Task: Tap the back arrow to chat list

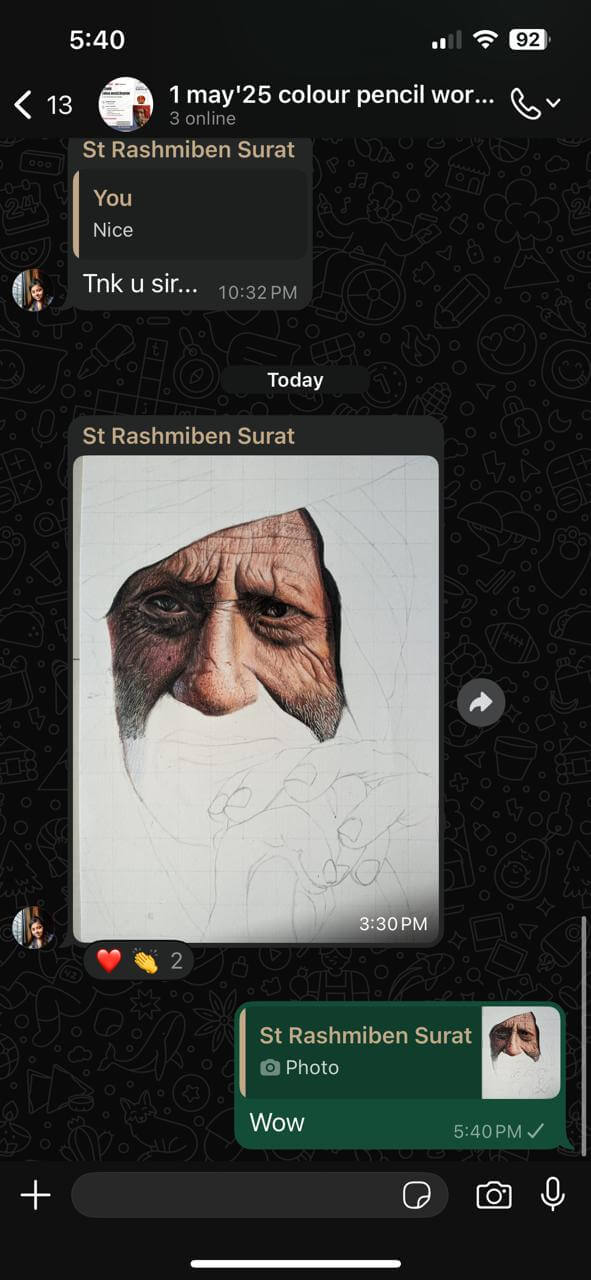Action: (x=23, y=104)
